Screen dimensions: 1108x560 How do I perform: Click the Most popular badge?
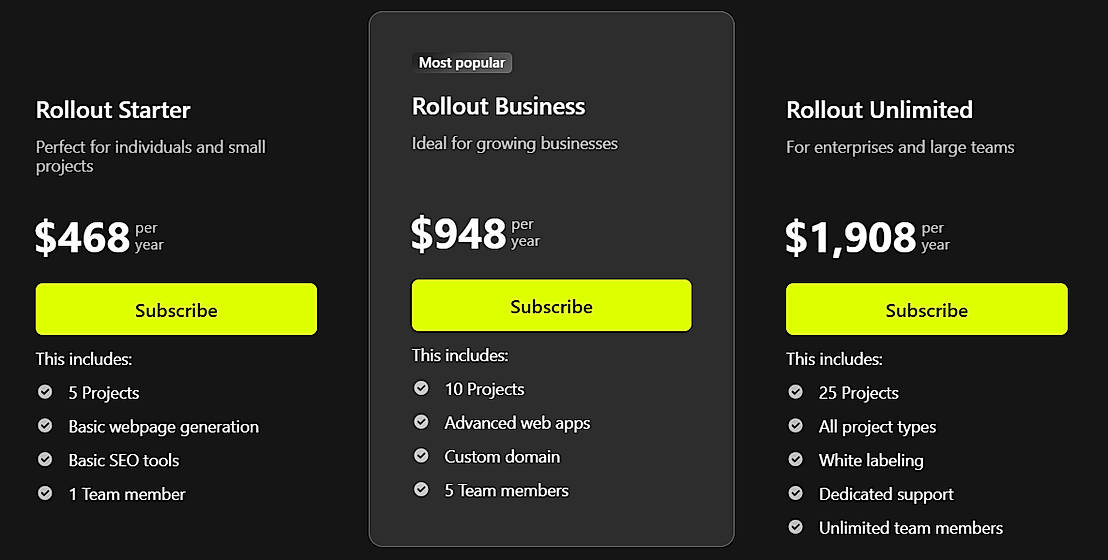[462, 63]
